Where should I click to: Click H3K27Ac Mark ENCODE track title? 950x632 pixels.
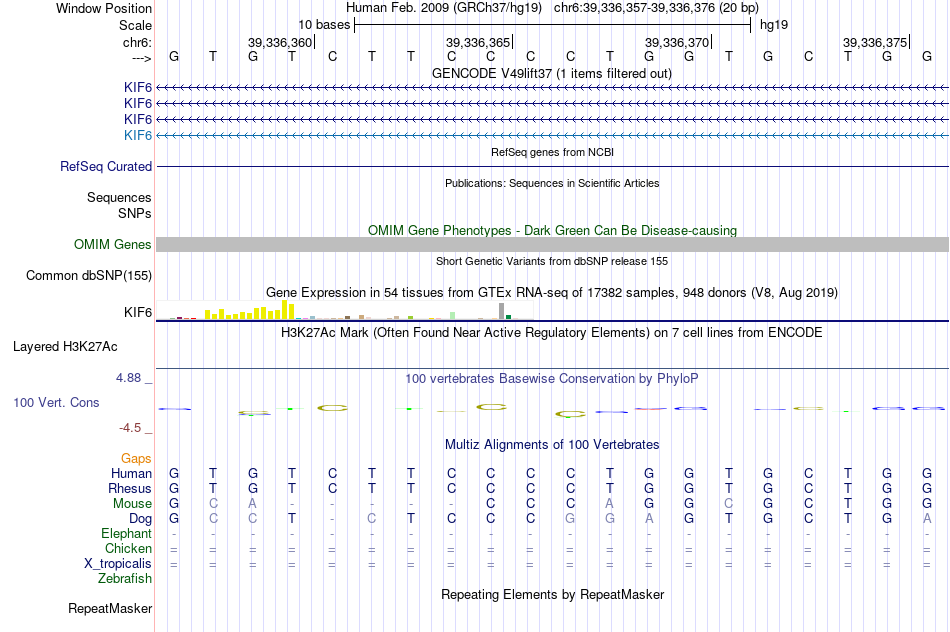(x=551, y=333)
